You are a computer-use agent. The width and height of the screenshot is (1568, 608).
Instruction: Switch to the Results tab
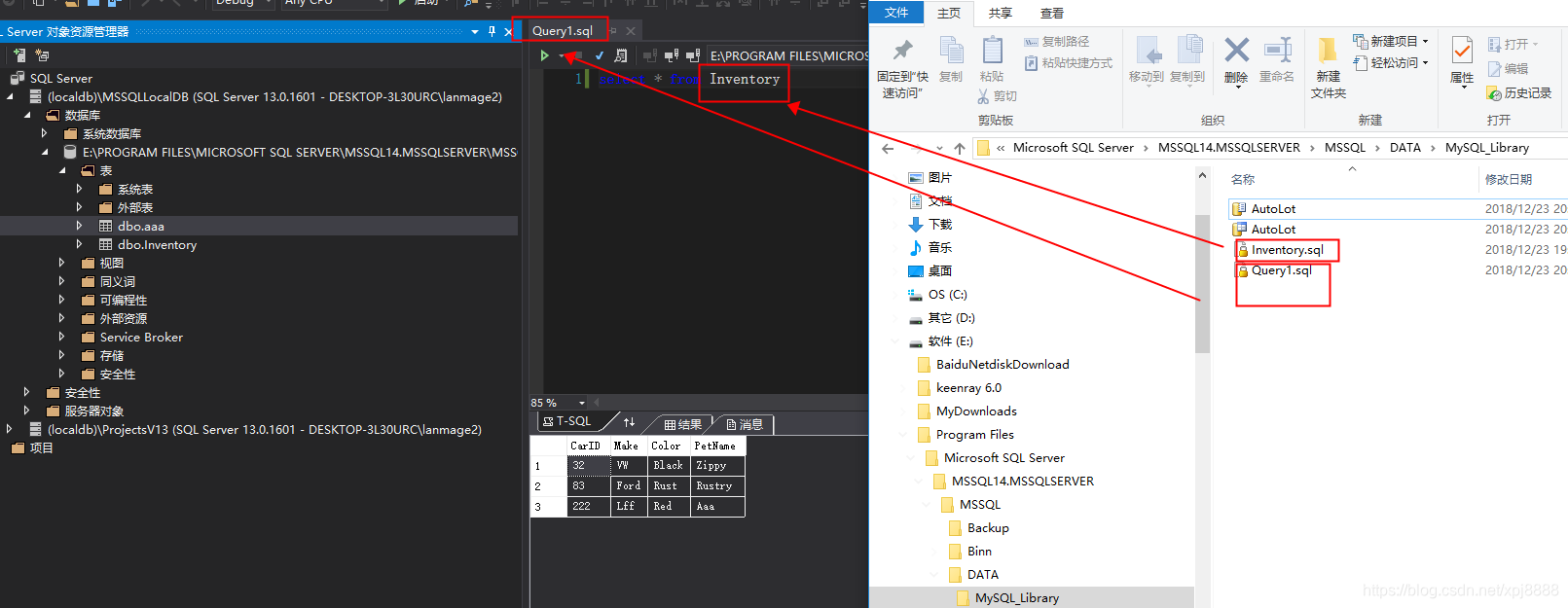coord(682,424)
